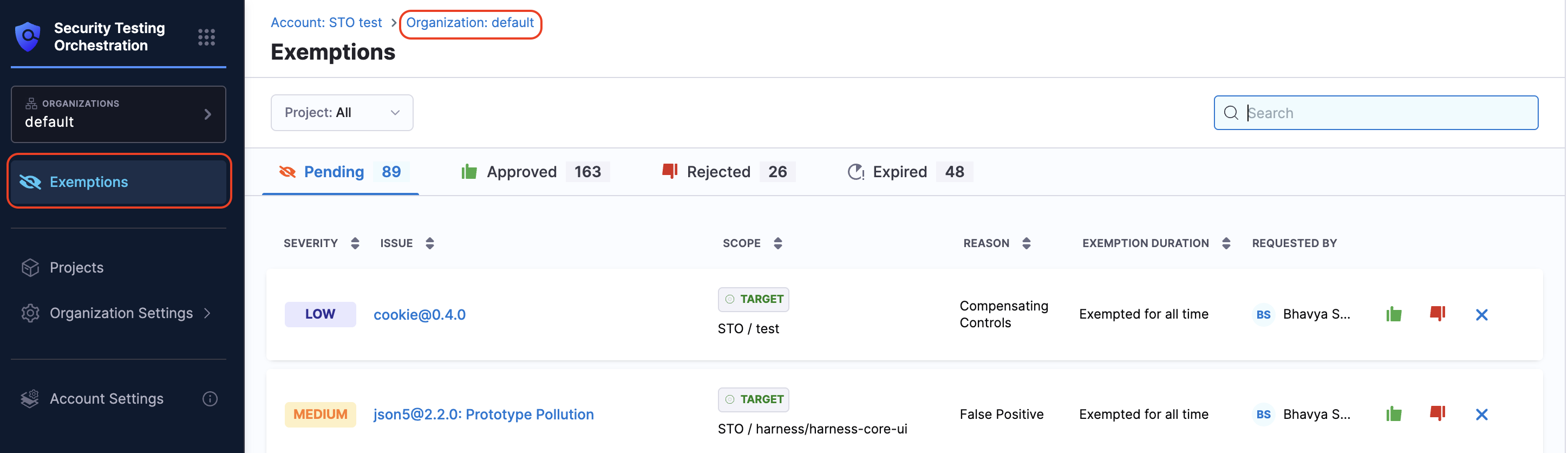This screenshot has width=1568, height=453.
Task: Open the Project: All dropdown filter
Action: (342, 113)
